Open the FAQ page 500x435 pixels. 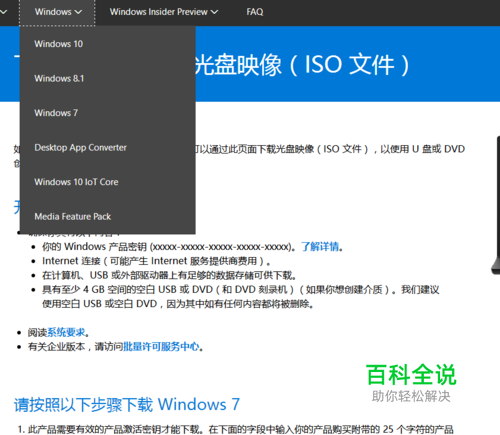coord(255,12)
